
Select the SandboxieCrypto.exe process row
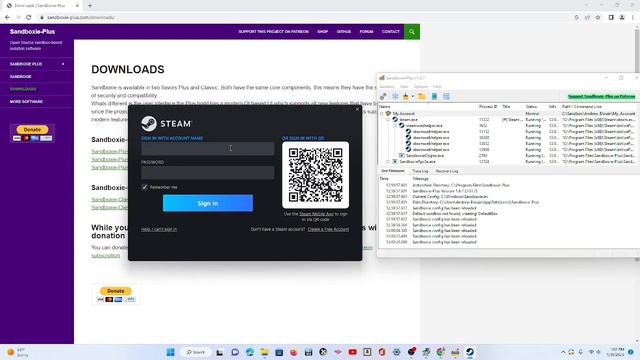pyautogui.click(x=508, y=156)
